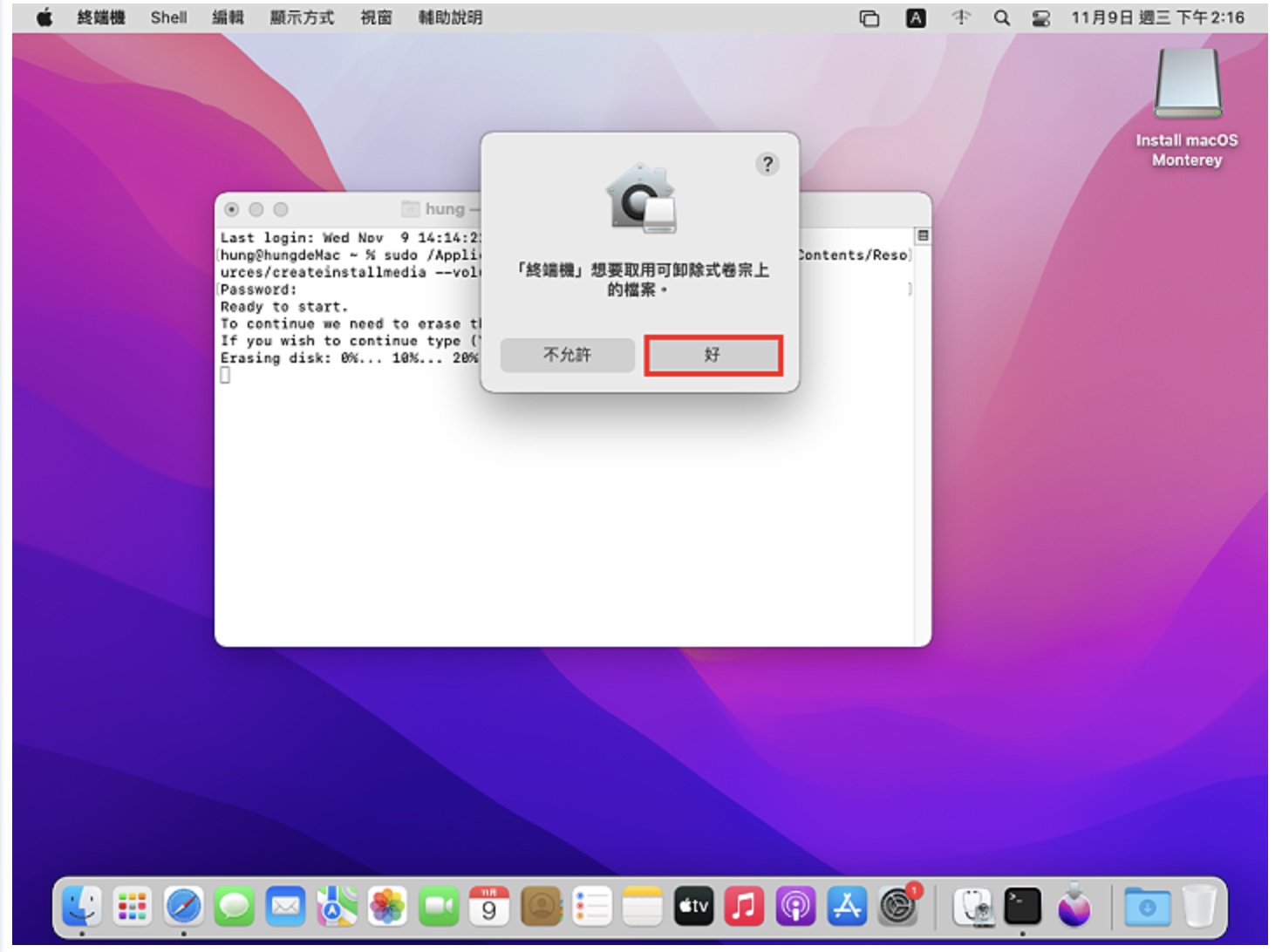Open Finder from the Dock

[82, 907]
